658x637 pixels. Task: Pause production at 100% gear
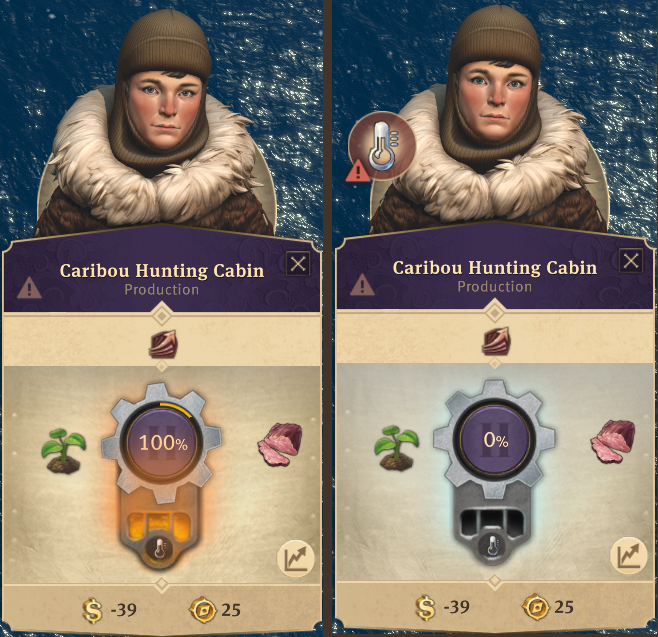click(163, 442)
